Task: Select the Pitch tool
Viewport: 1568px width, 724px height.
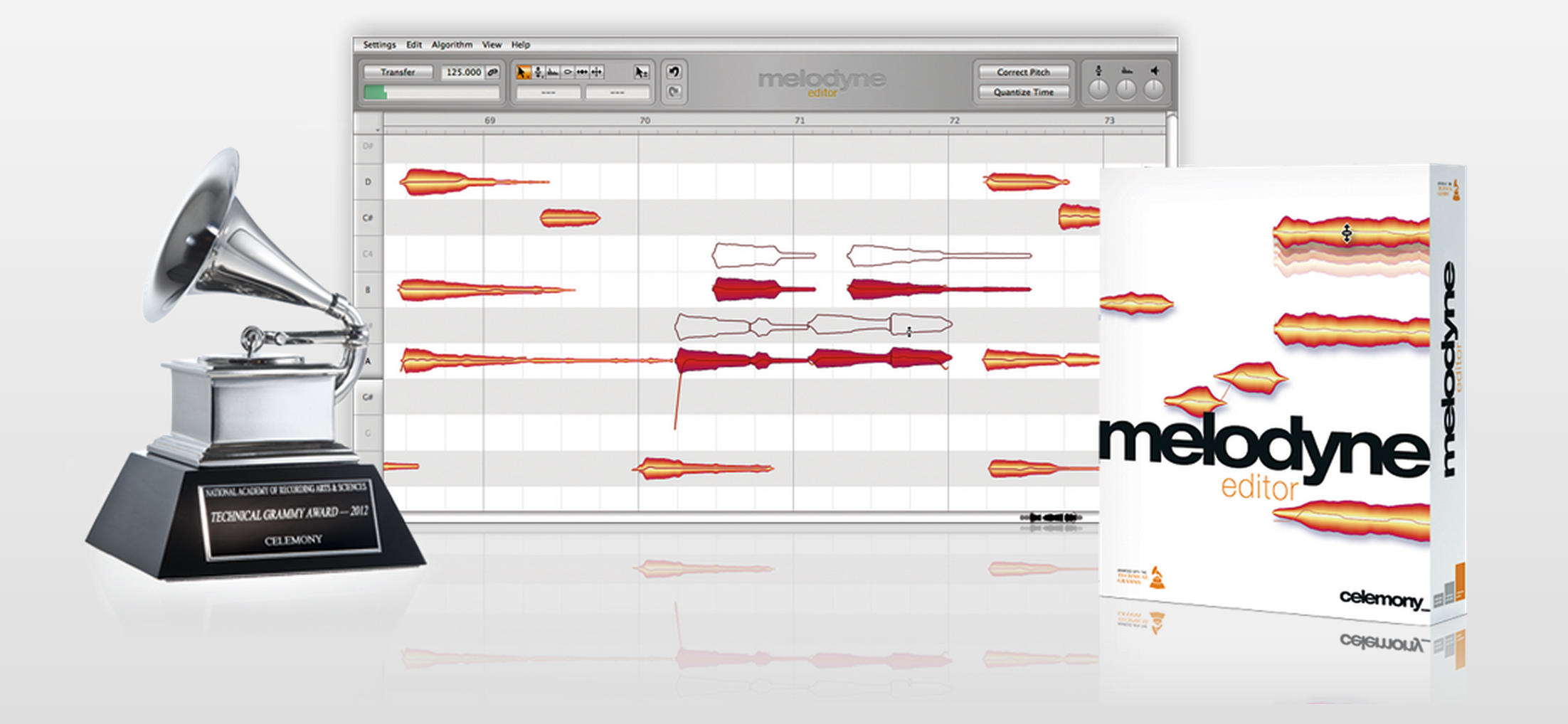Action: [539, 73]
